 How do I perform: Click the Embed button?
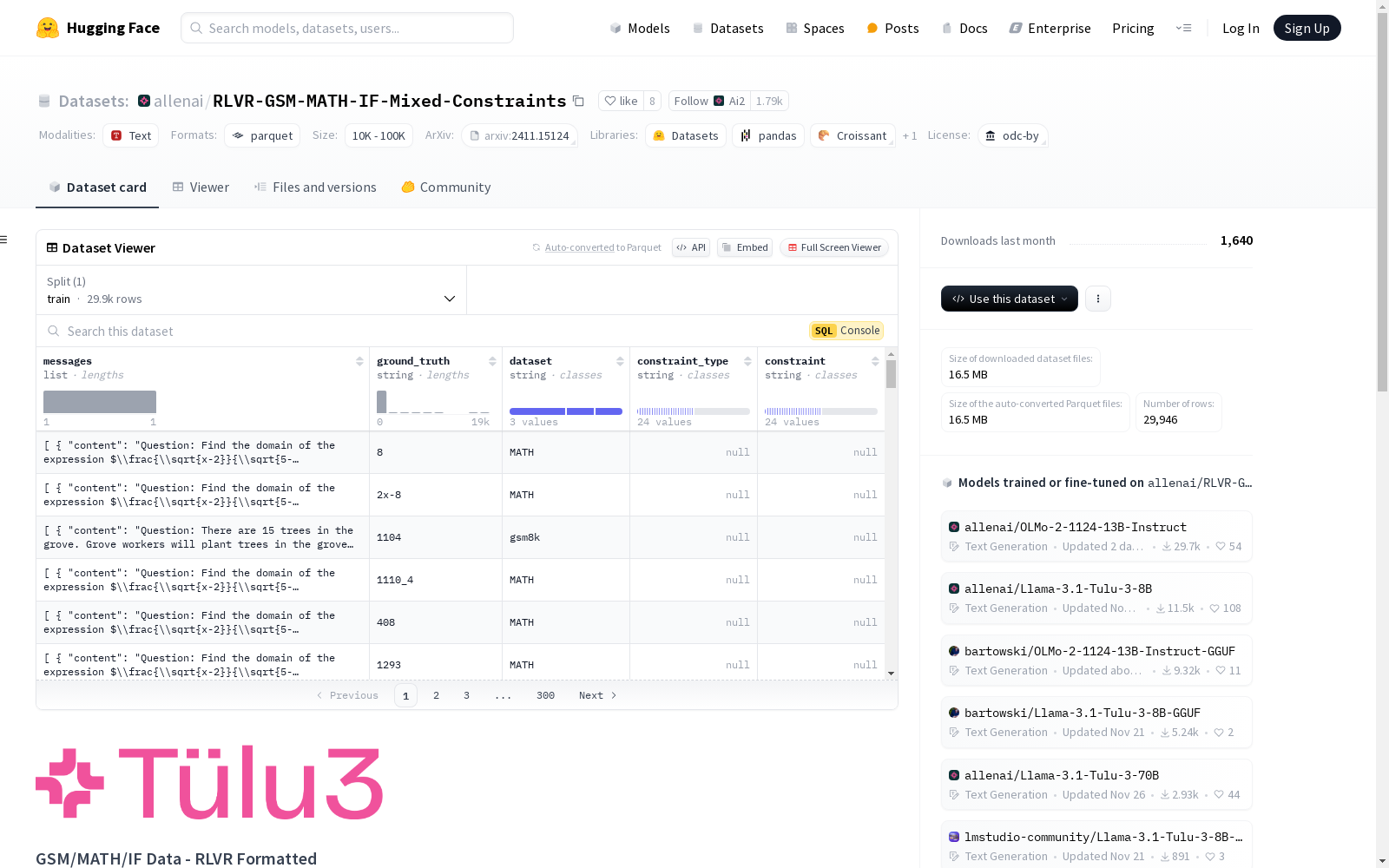pos(745,247)
